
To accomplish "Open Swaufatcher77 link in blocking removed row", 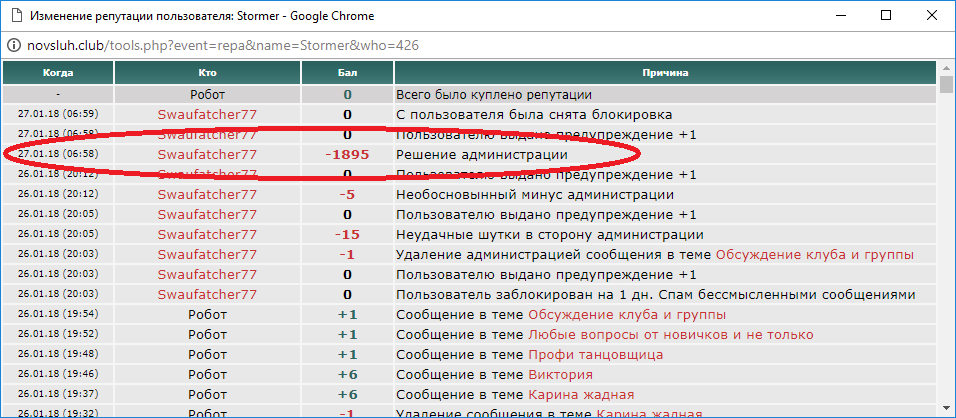I will click(207, 115).
